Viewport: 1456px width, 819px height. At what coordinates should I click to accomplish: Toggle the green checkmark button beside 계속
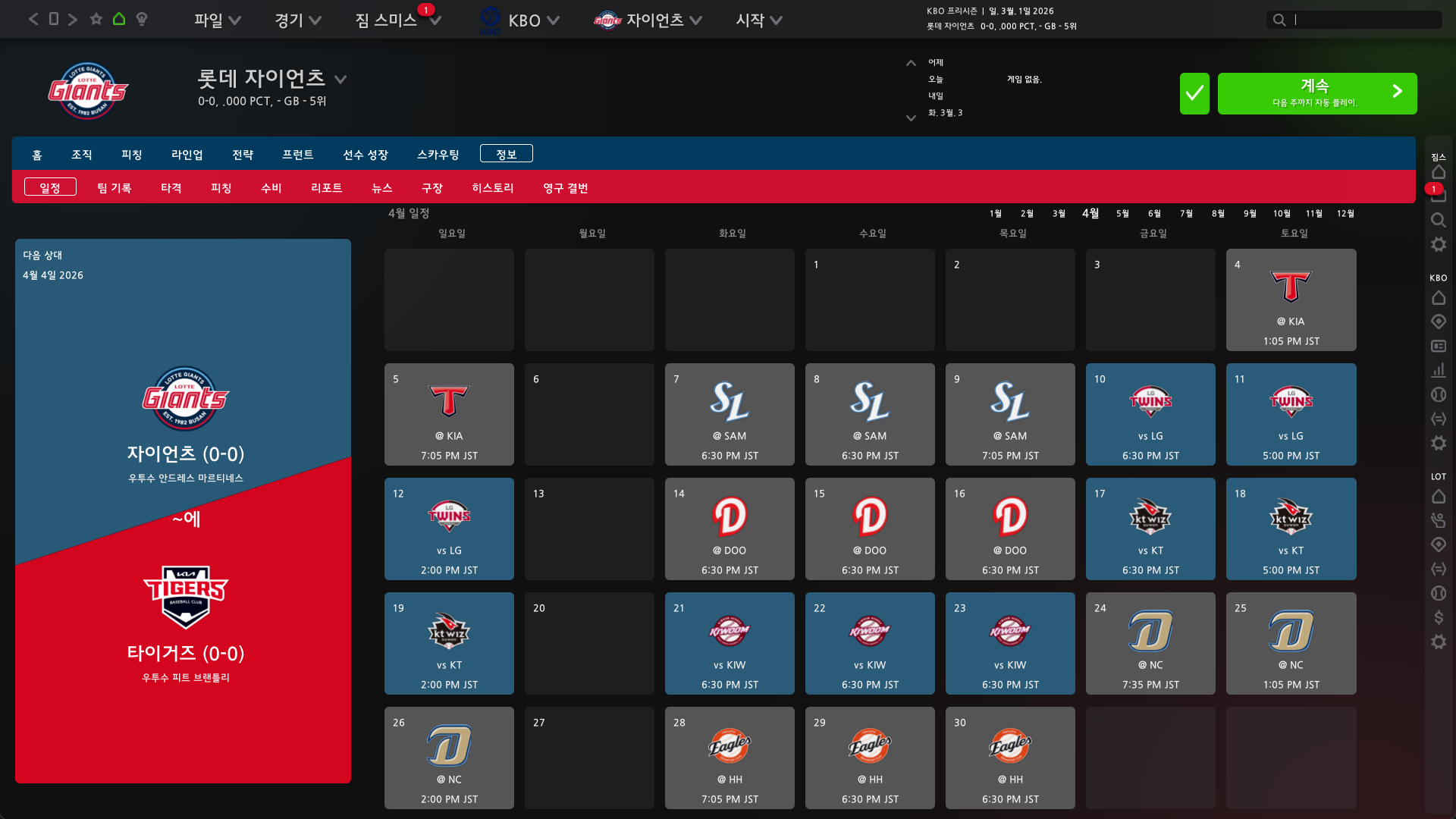click(x=1194, y=93)
